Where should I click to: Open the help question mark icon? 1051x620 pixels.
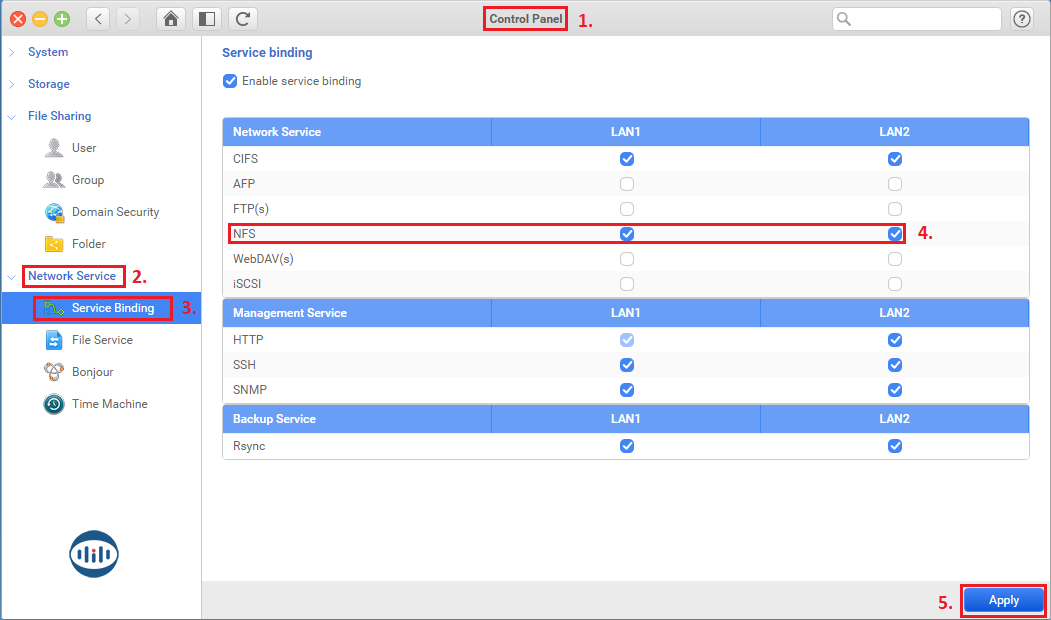pos(1022,18)
